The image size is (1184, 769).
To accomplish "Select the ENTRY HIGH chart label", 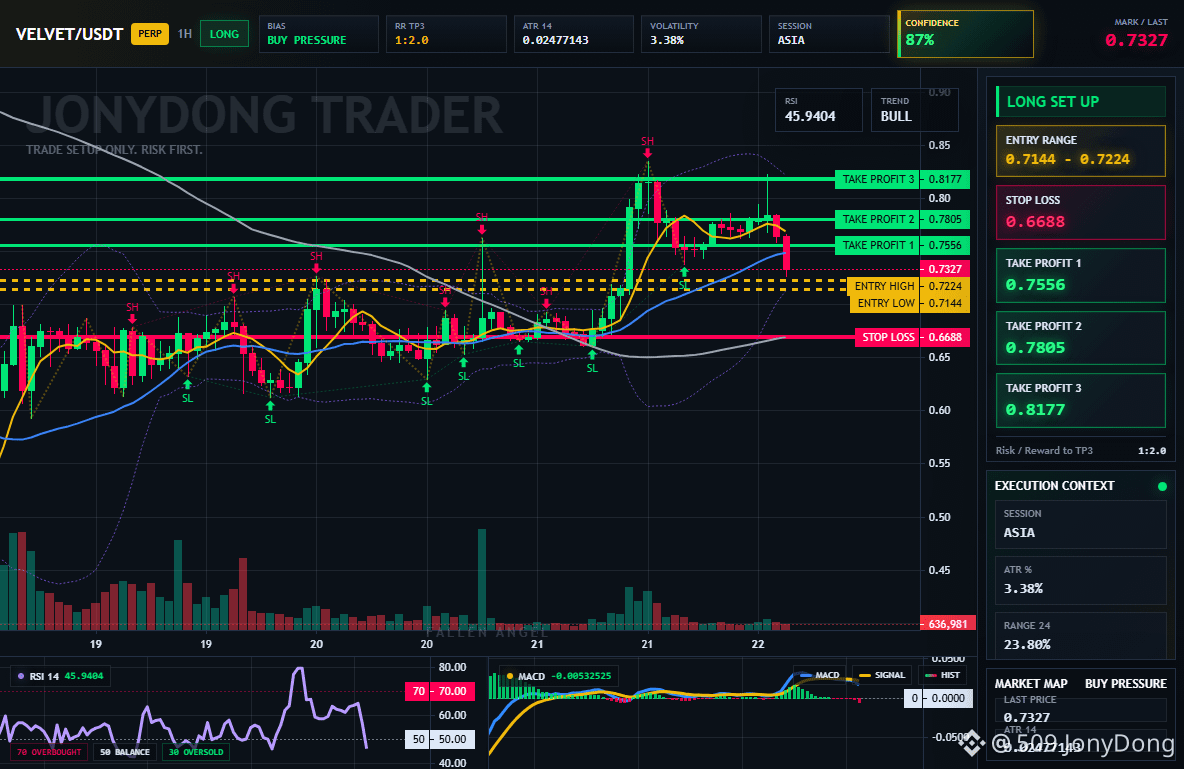I will click(x=883, y=286).
